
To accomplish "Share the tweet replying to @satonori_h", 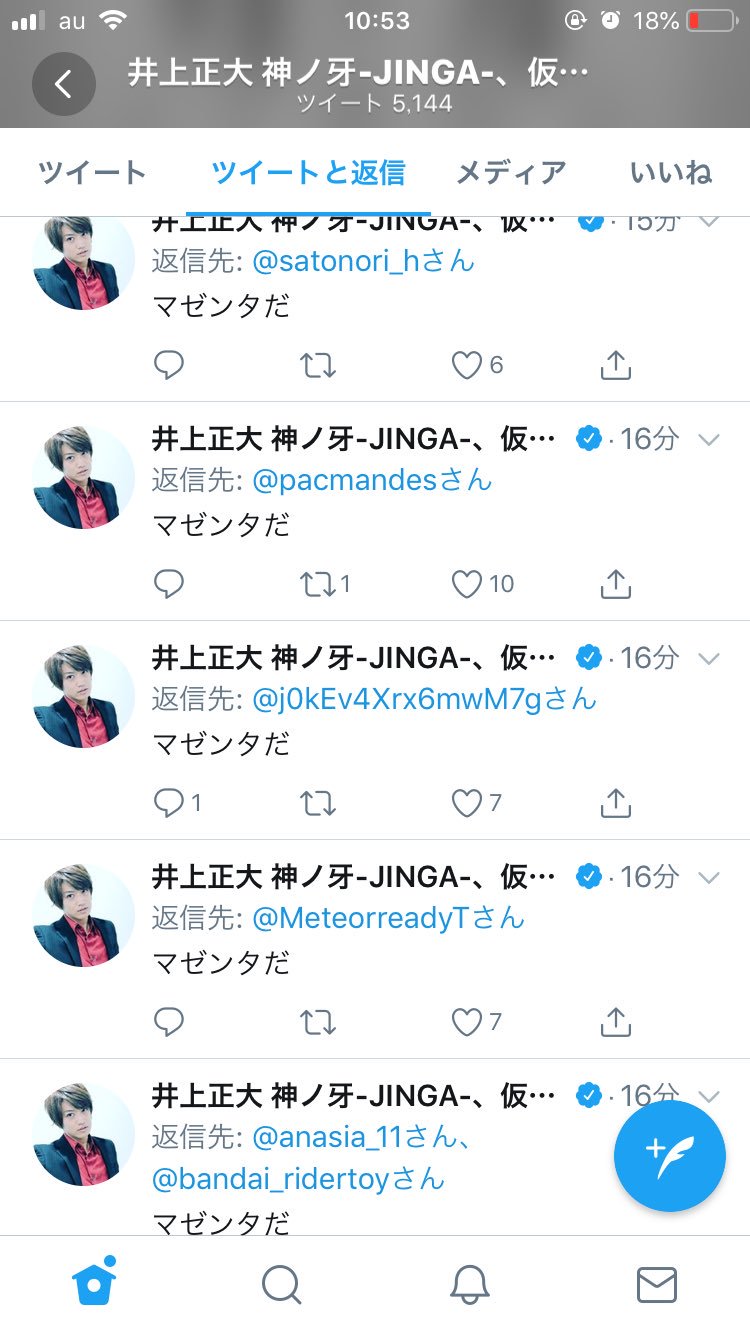I will pos(616,366).
